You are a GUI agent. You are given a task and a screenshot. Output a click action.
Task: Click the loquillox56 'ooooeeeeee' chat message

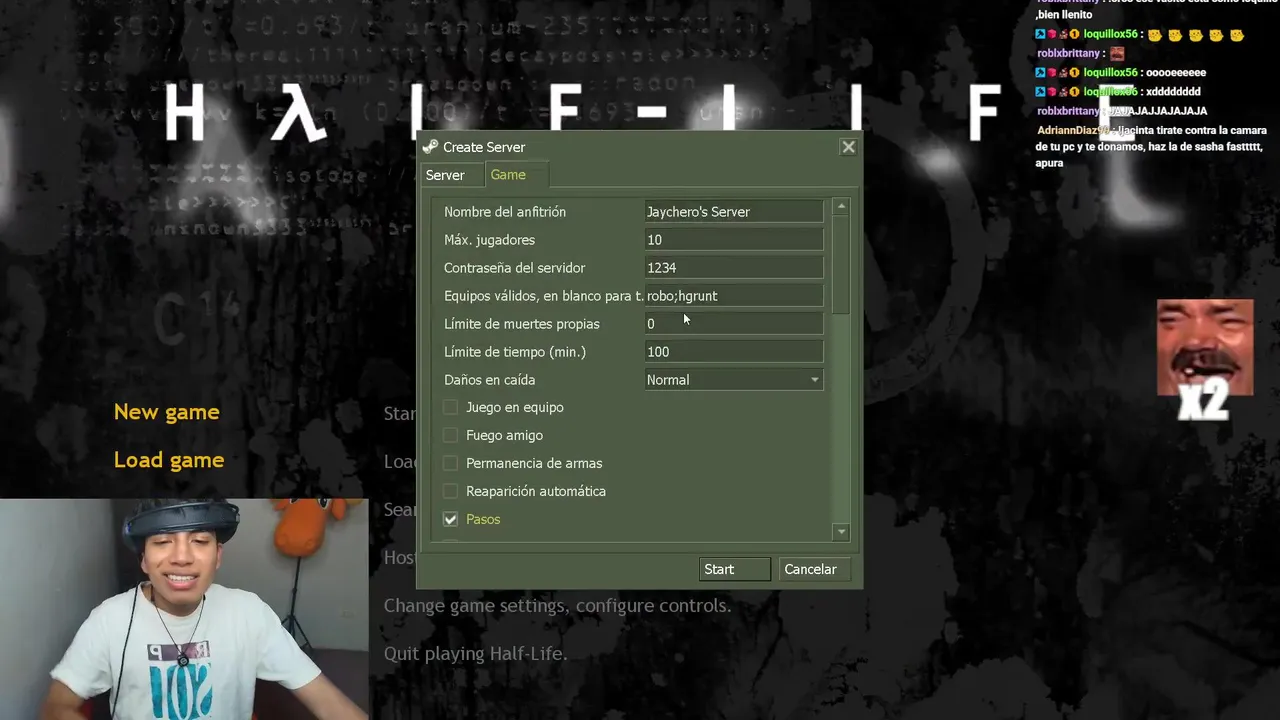(x=1121, y=73)
